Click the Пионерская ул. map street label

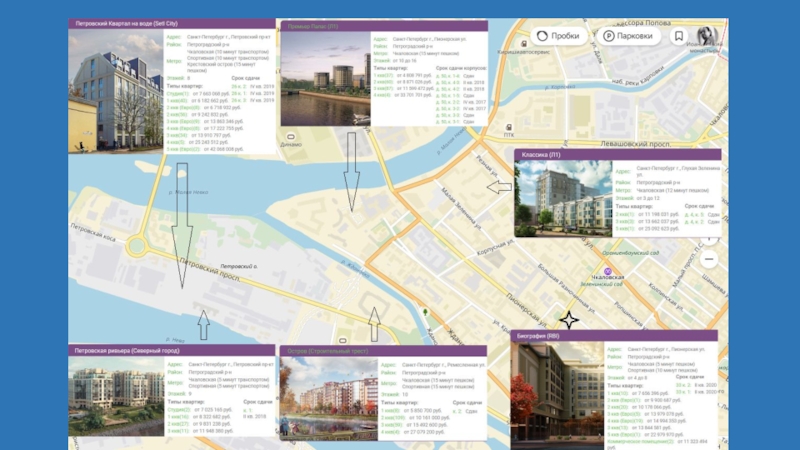pos(527,311)
